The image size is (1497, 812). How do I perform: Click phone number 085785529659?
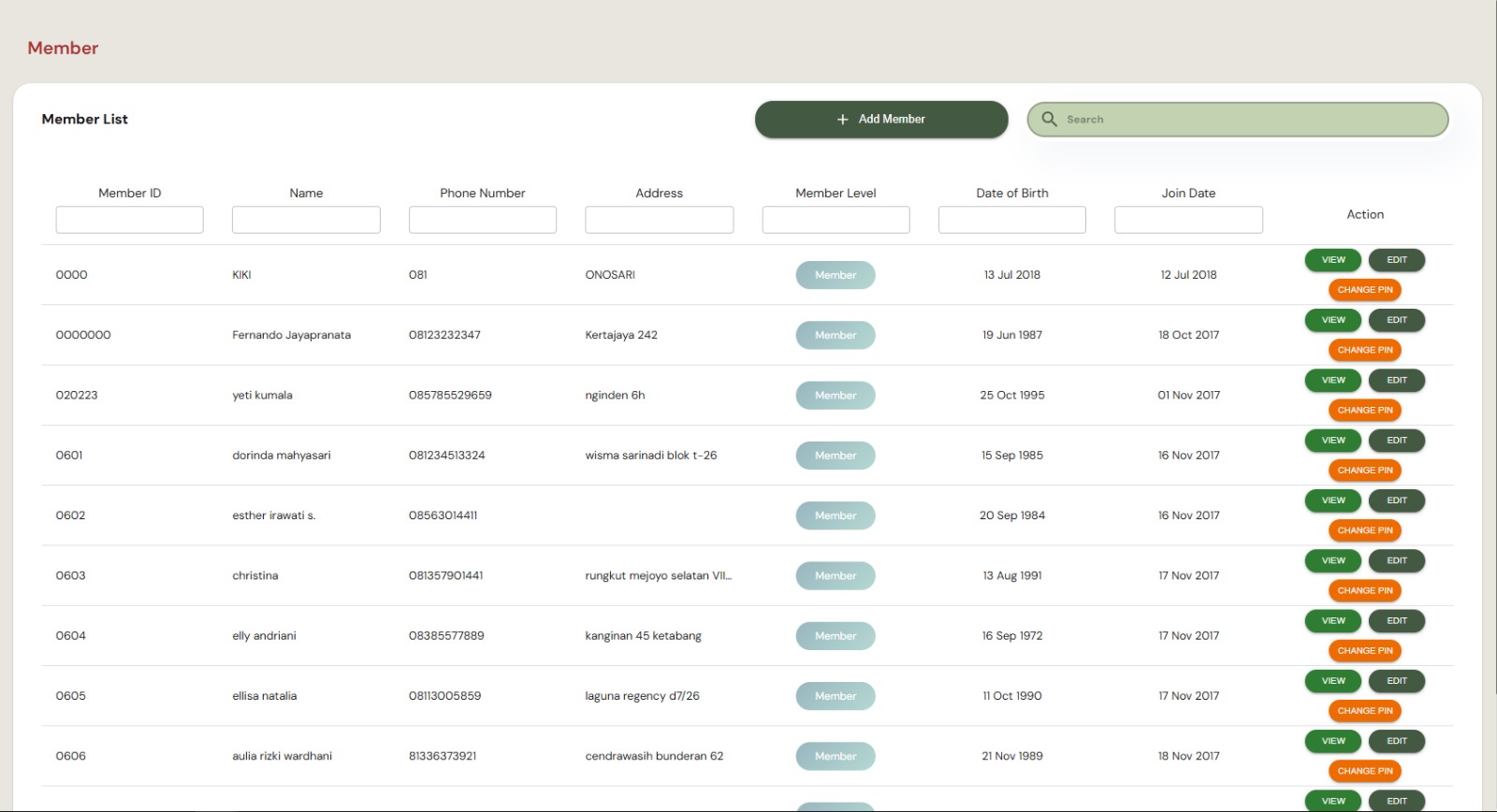pos(450,395)
